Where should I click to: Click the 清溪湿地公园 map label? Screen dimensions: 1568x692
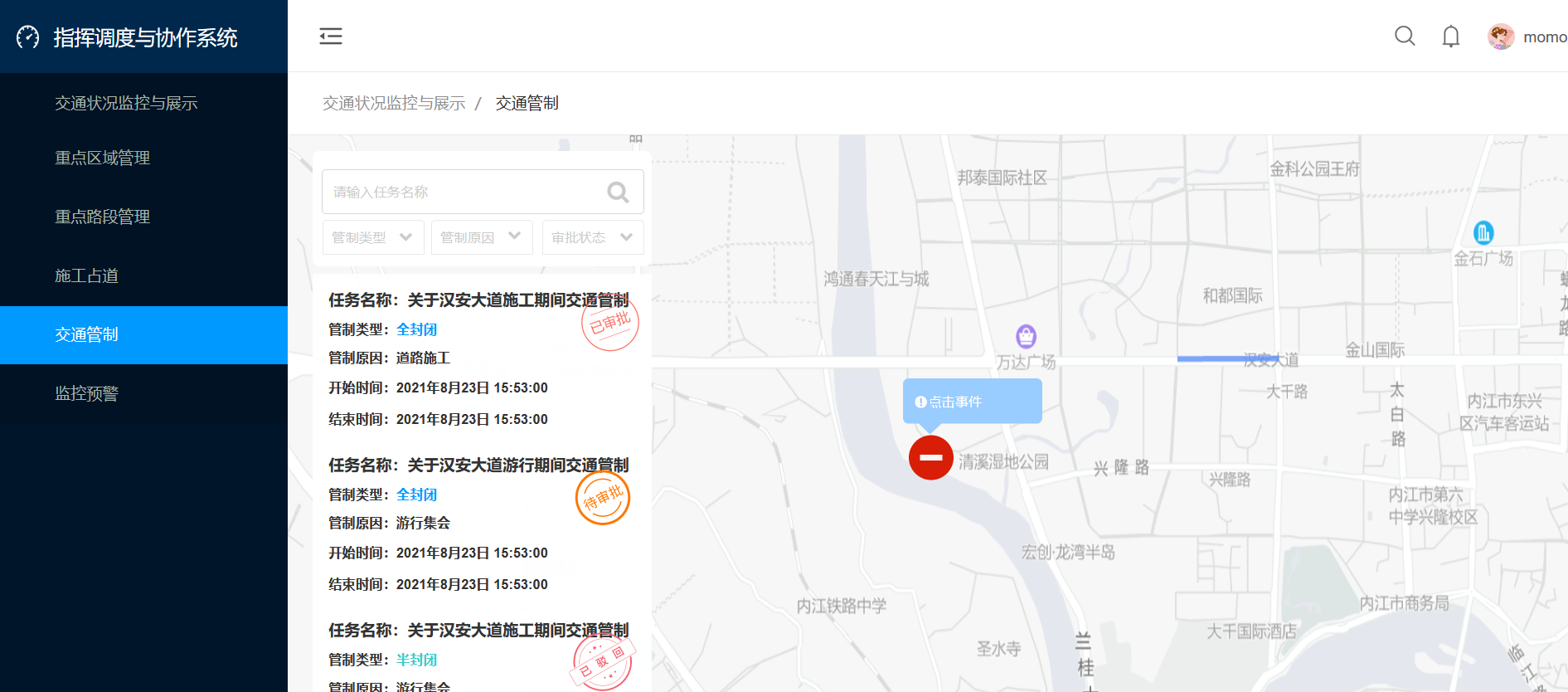point(1004,462)
